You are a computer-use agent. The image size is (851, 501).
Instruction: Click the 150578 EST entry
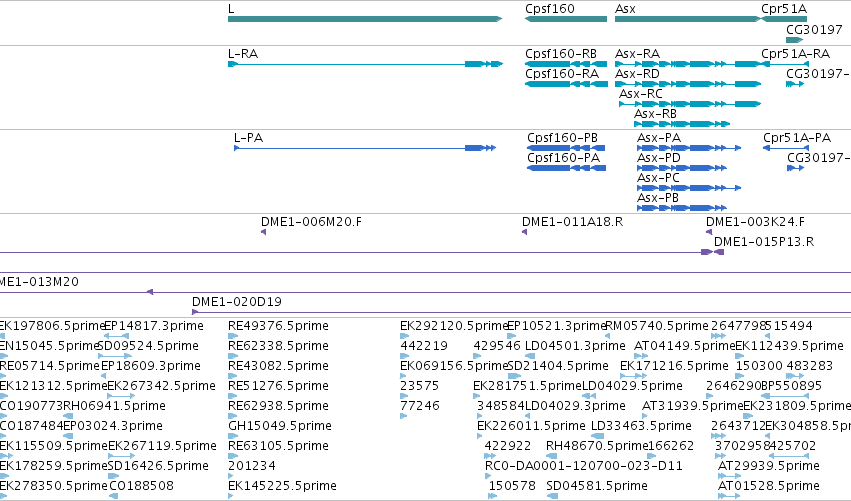pyautogui.click(x=512, y=486)
